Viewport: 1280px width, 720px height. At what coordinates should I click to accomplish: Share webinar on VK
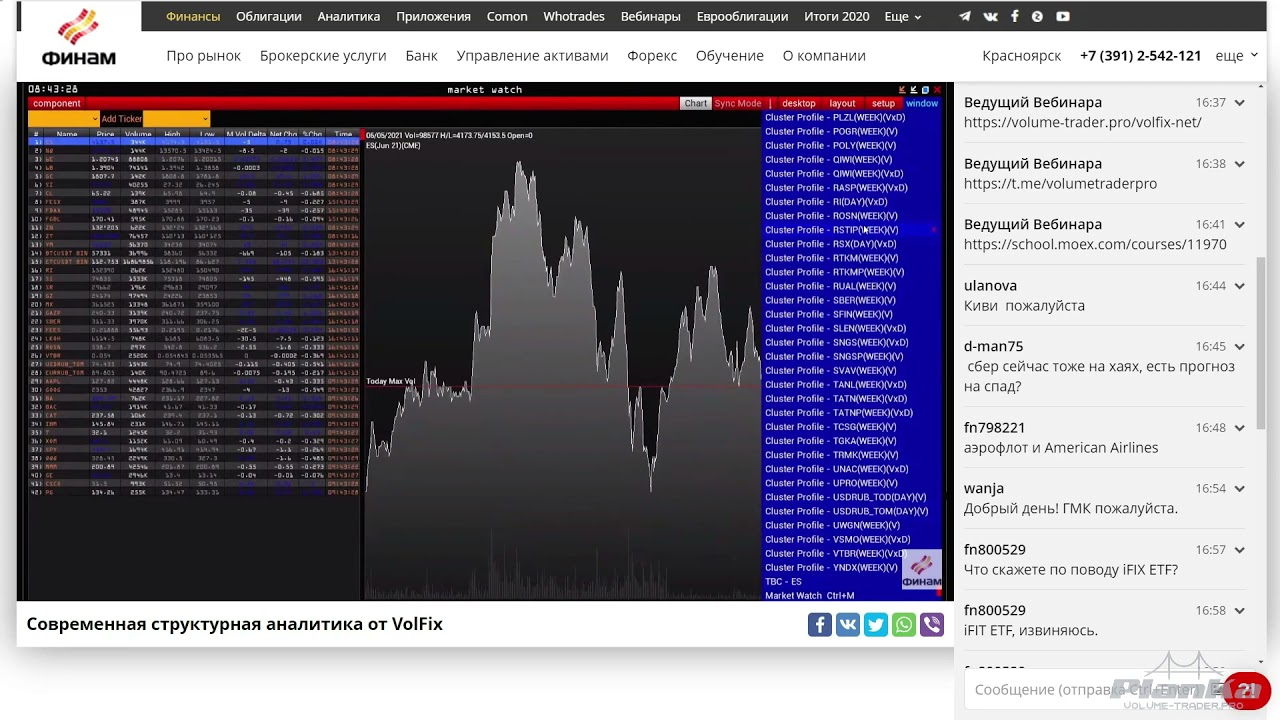pyautogui.click(x=848, y=625)
